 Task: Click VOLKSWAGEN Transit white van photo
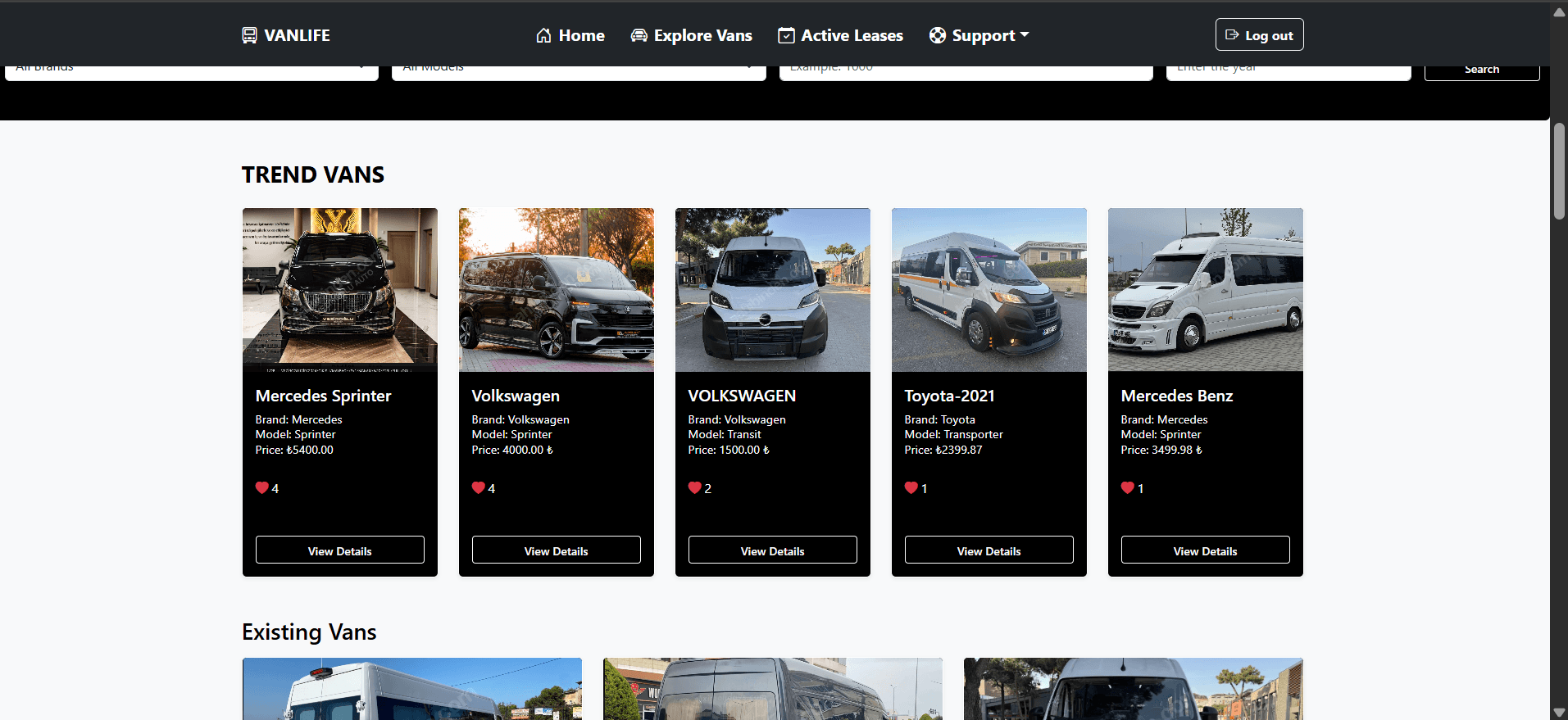pos(773,290)
